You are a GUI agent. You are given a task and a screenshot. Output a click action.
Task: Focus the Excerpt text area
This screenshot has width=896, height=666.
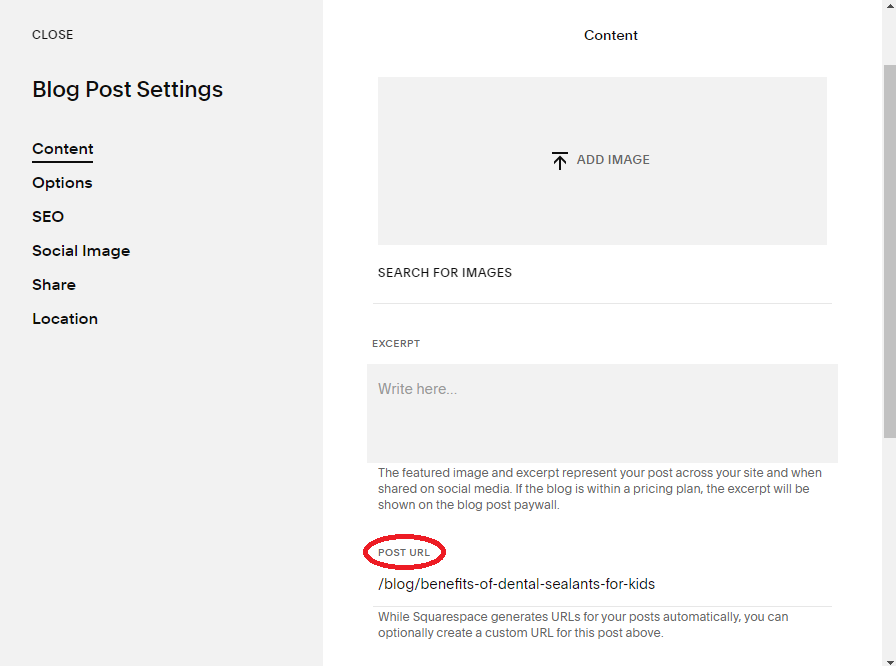click(602, 414)
